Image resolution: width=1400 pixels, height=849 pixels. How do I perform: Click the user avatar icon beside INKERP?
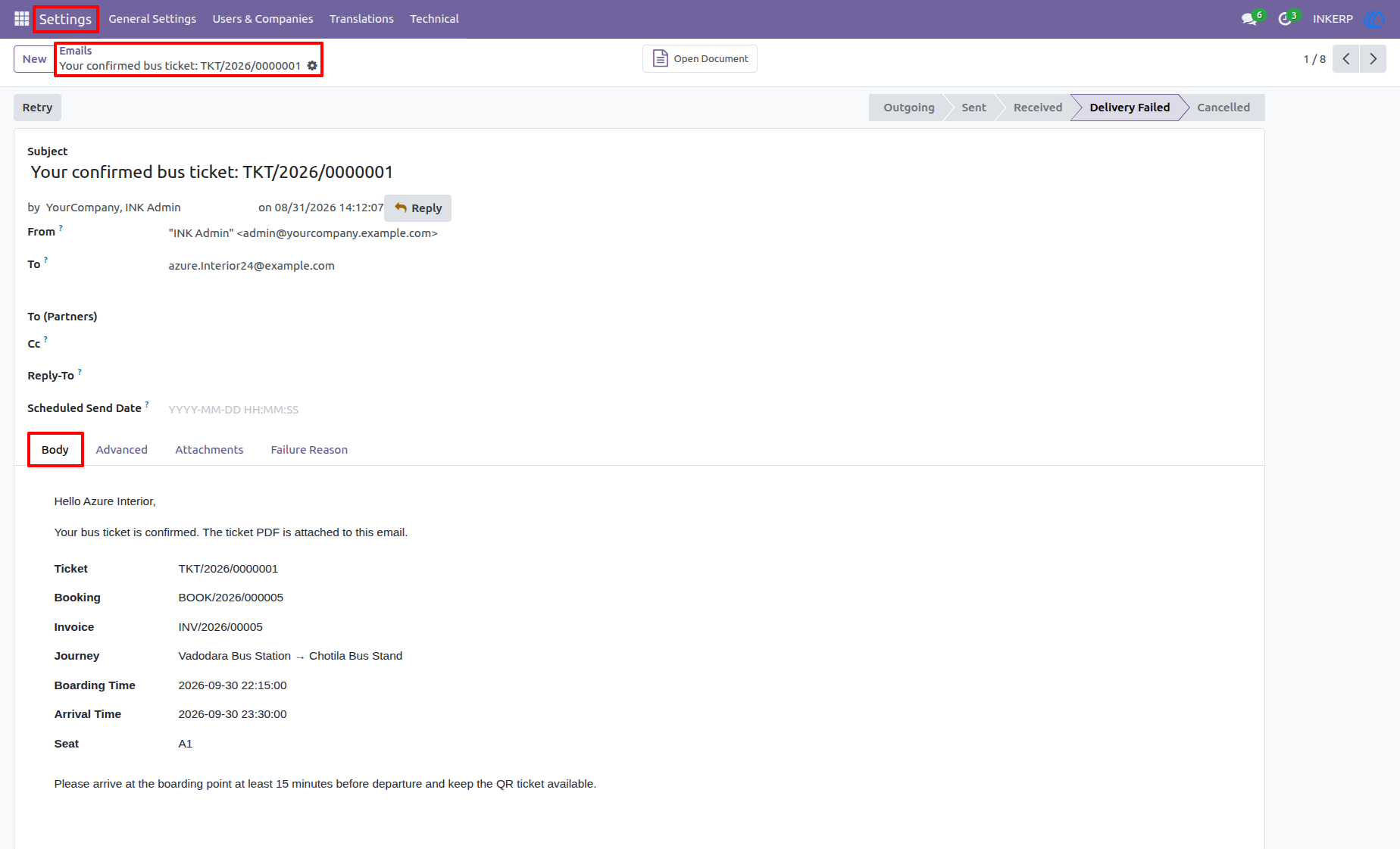1373,19
